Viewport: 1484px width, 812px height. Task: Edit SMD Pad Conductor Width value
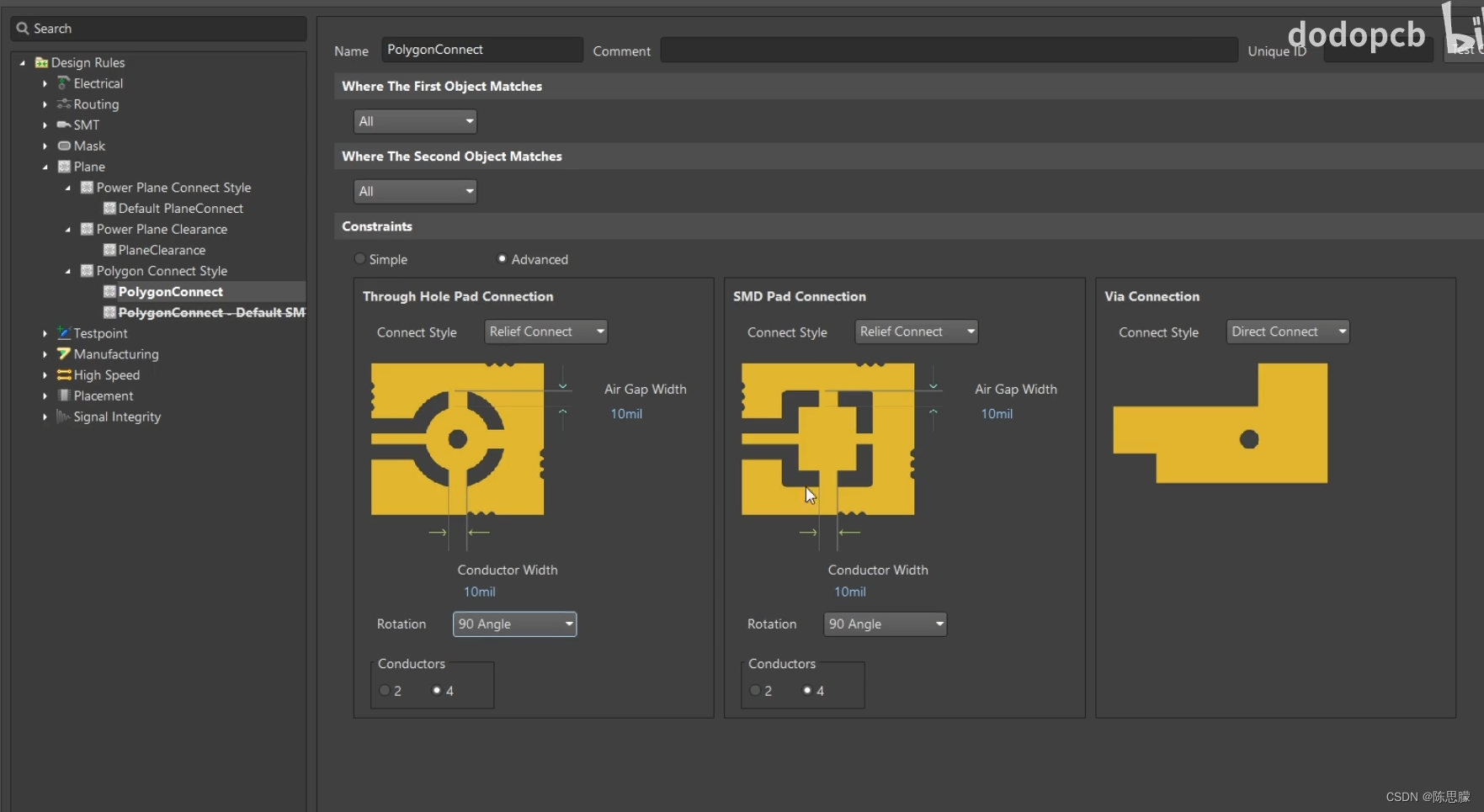pos(850,592)
